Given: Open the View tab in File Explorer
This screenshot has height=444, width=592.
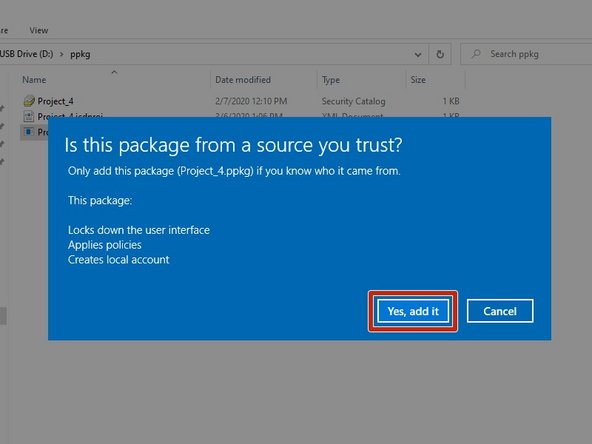Looking at the screenshot, I should click(x=39, y=31).
